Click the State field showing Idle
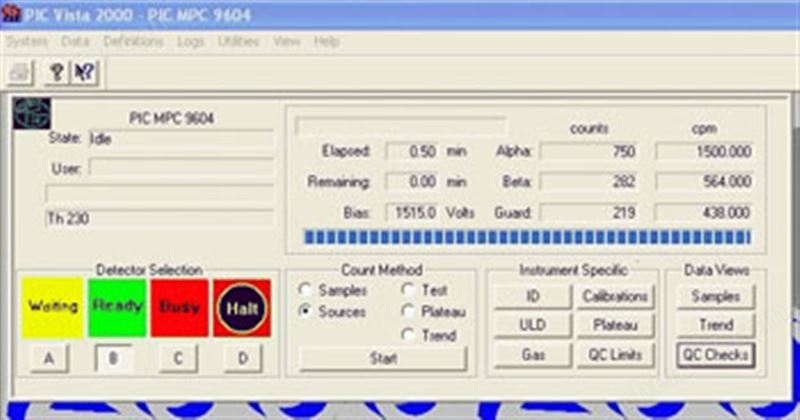800x420 pixels. coord(181,139)
